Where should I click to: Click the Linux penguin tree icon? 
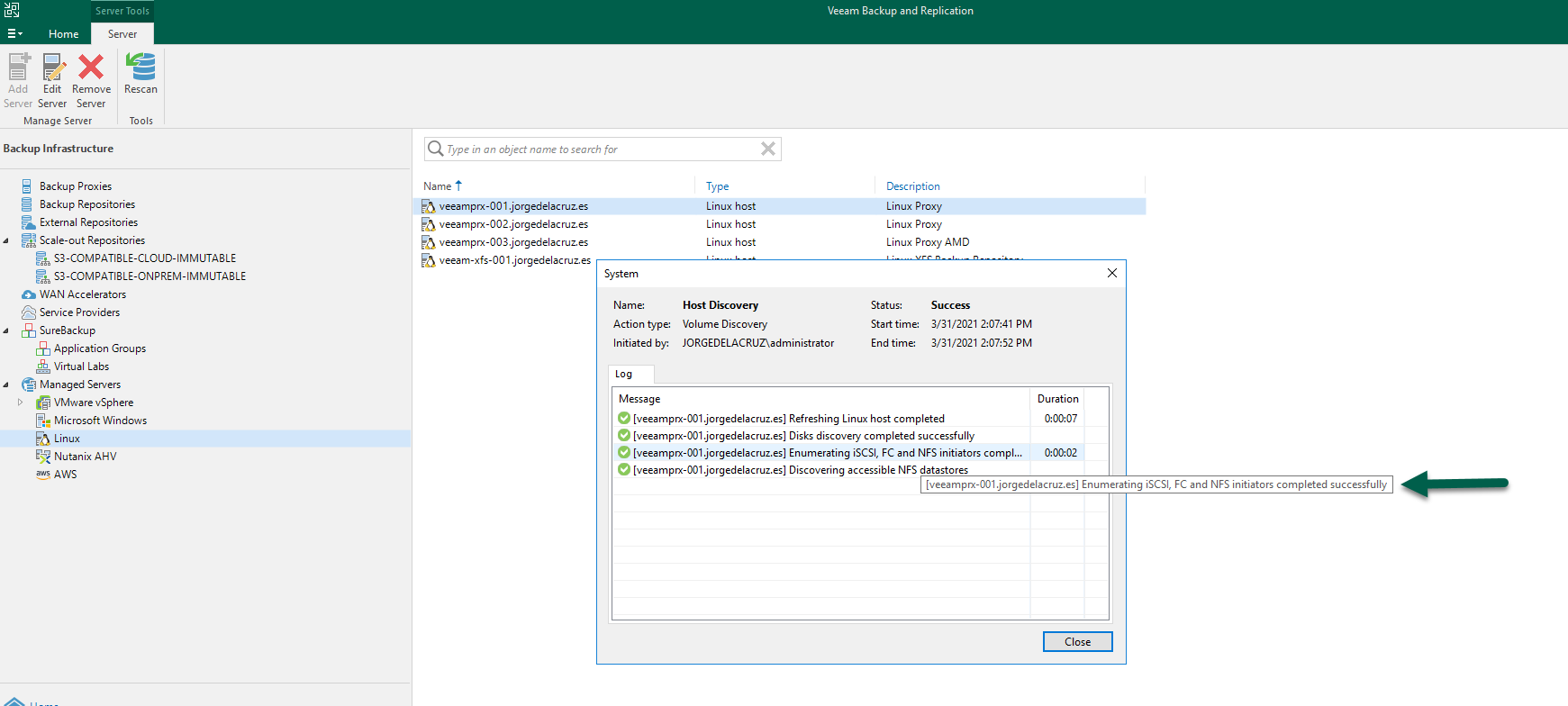point(42,439)
